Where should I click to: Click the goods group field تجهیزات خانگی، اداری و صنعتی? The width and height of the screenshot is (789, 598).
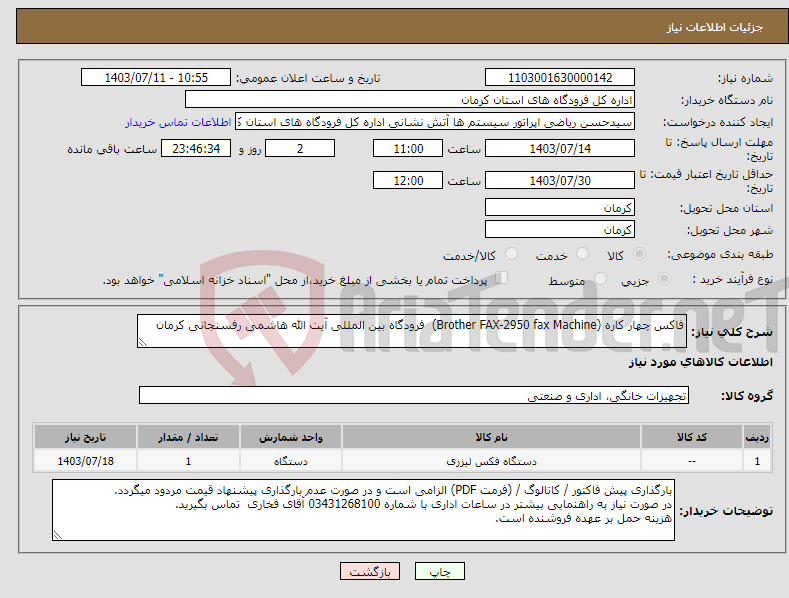414,396
